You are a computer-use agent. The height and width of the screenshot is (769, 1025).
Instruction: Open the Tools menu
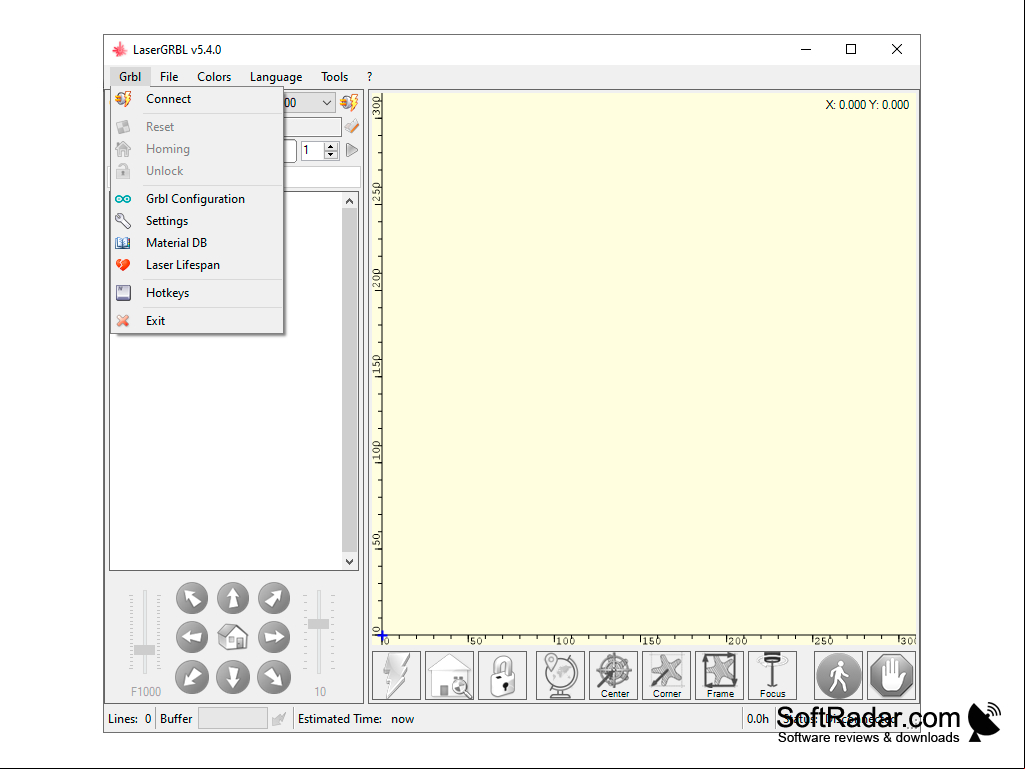point(334,77)
